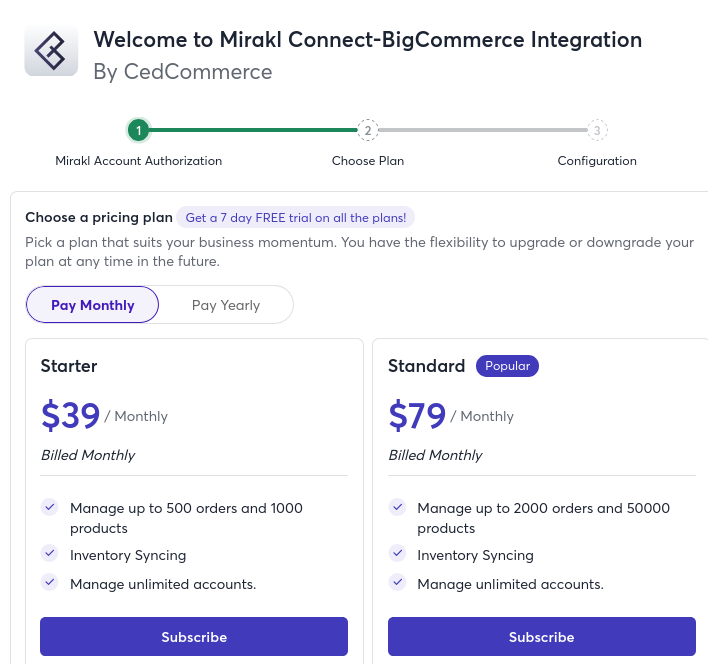Click checkmark beside Standard 2000 orders feature
The height and width of the screenshot is (664, 708).
coord(397,507)
